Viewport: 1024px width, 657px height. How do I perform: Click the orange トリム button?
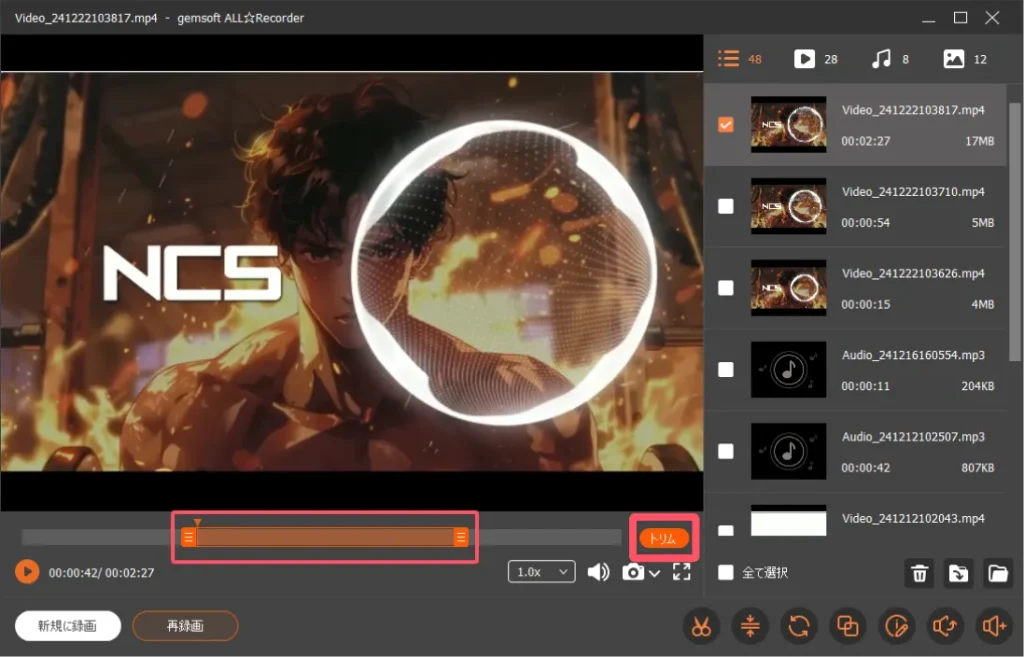click(664, 538)
